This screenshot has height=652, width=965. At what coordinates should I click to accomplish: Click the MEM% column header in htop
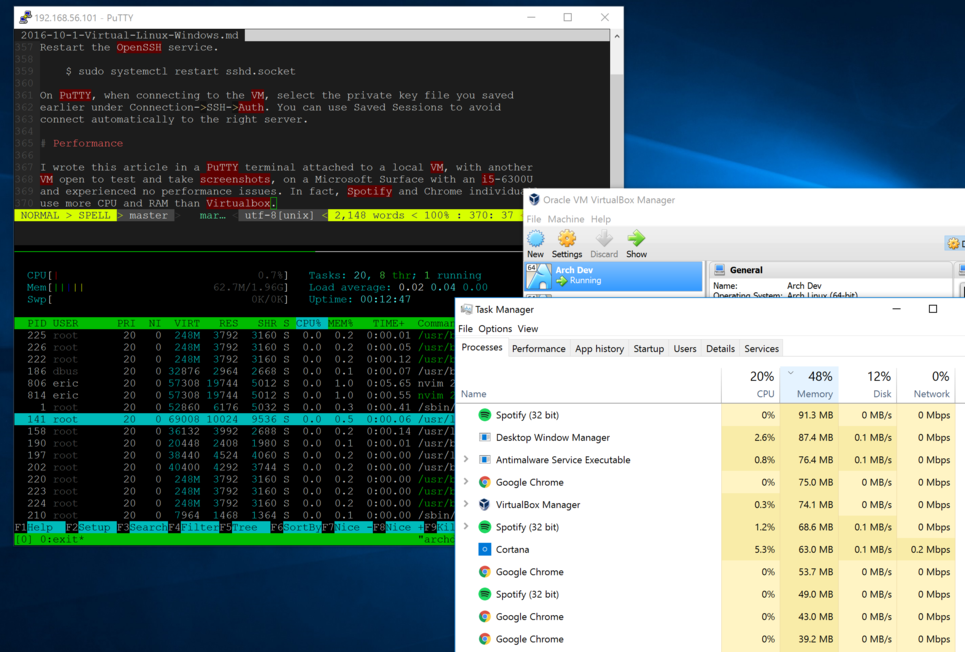[341, 323]
